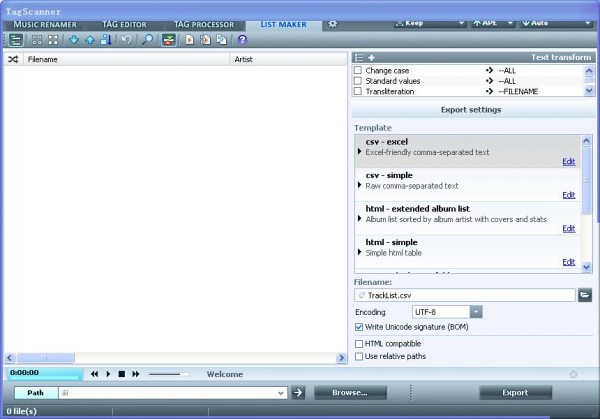This screenshot has height=419, width=600.
Task: Click the folder icon beside TrackList.csv
Action: (584, 295)
